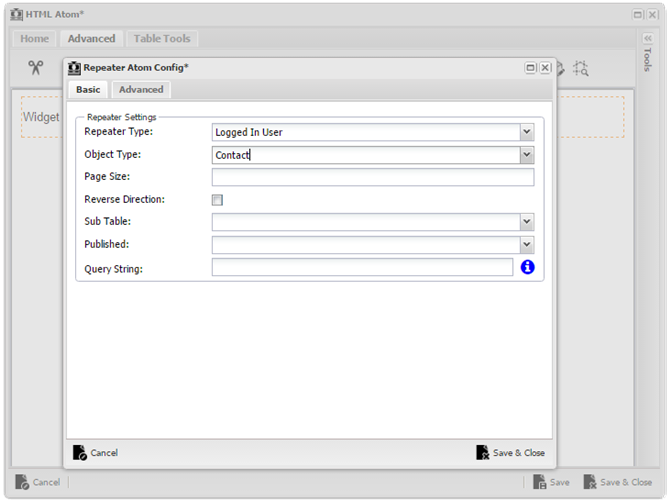Maximize the HTML Atom window
The image size is (671, 500).
coord(638,15)
